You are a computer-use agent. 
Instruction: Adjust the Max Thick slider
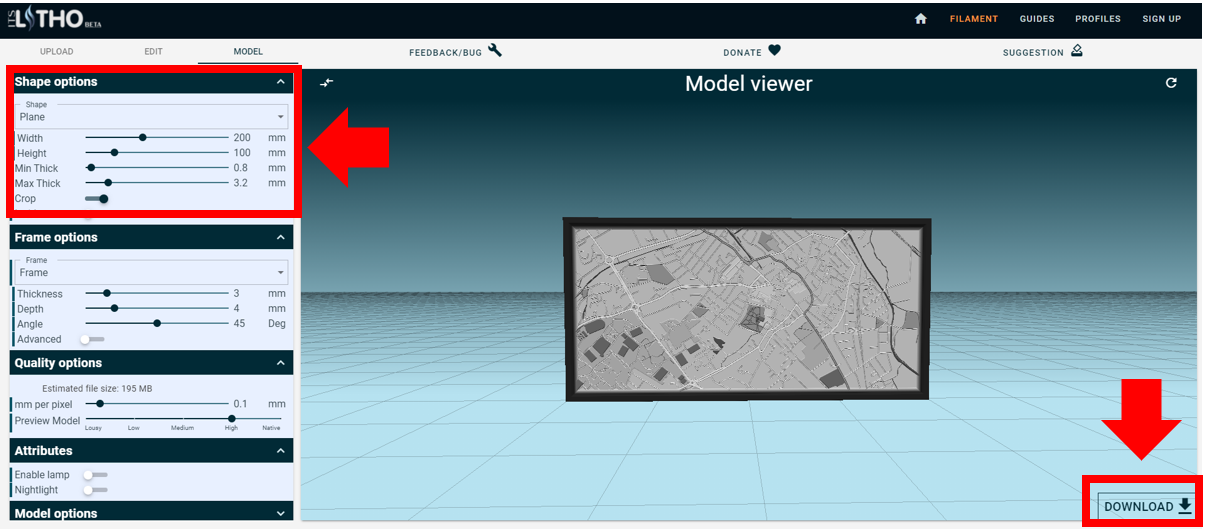tap(157, 183)
